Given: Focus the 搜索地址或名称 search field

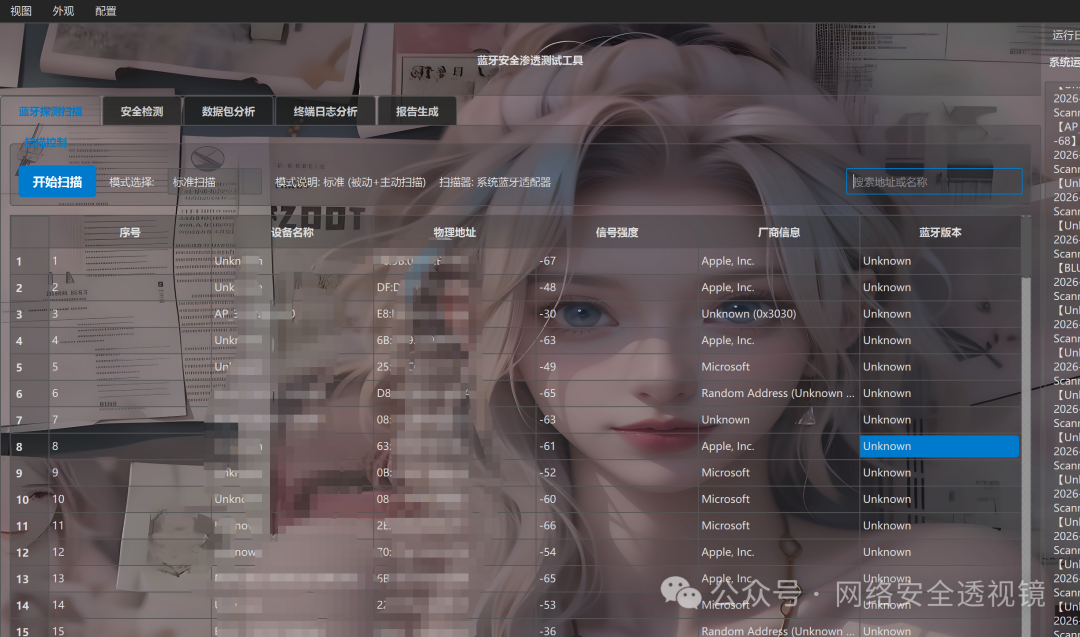Looking at the screenshot, I should tap(934, 182).
